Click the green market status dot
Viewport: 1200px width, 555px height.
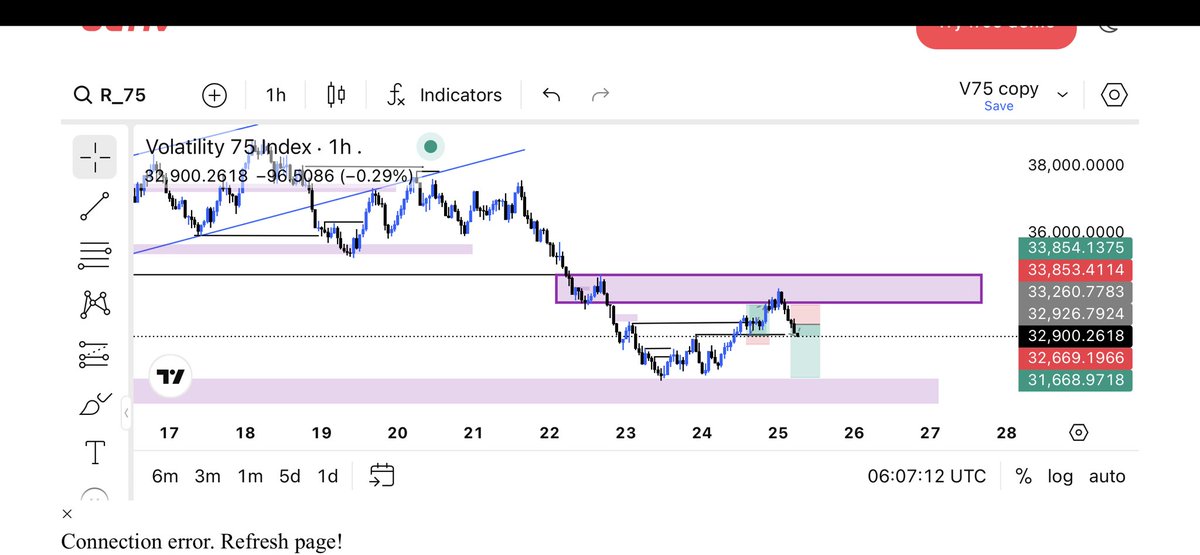coord(430,147)
